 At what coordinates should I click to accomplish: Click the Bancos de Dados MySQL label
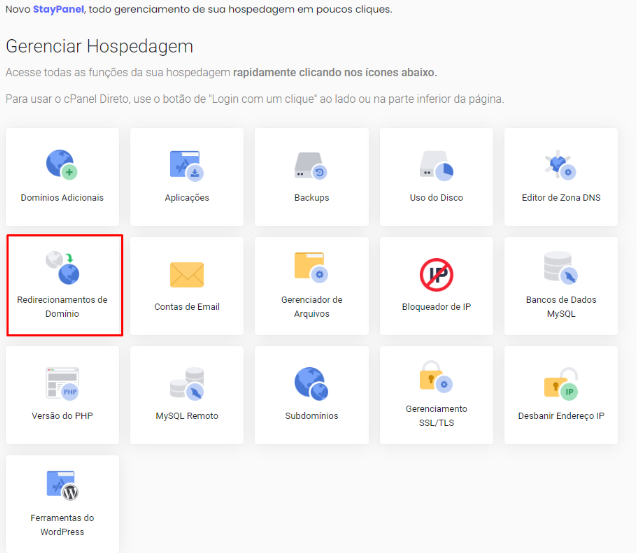point(561,306)
